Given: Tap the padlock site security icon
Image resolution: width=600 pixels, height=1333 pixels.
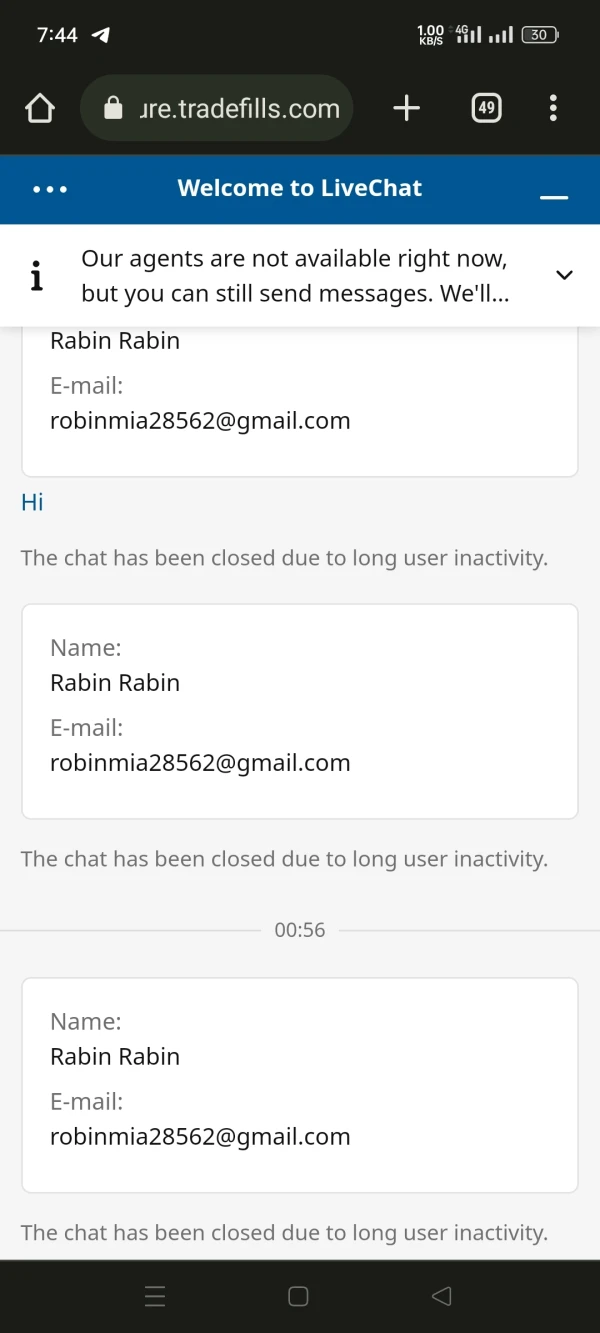Looking at the screenshot, I should coord(113,108).
